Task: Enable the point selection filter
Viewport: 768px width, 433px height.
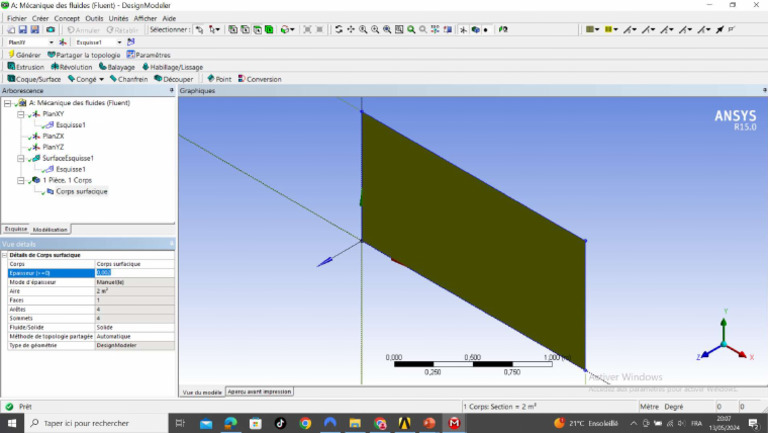Action: (233, 30)
